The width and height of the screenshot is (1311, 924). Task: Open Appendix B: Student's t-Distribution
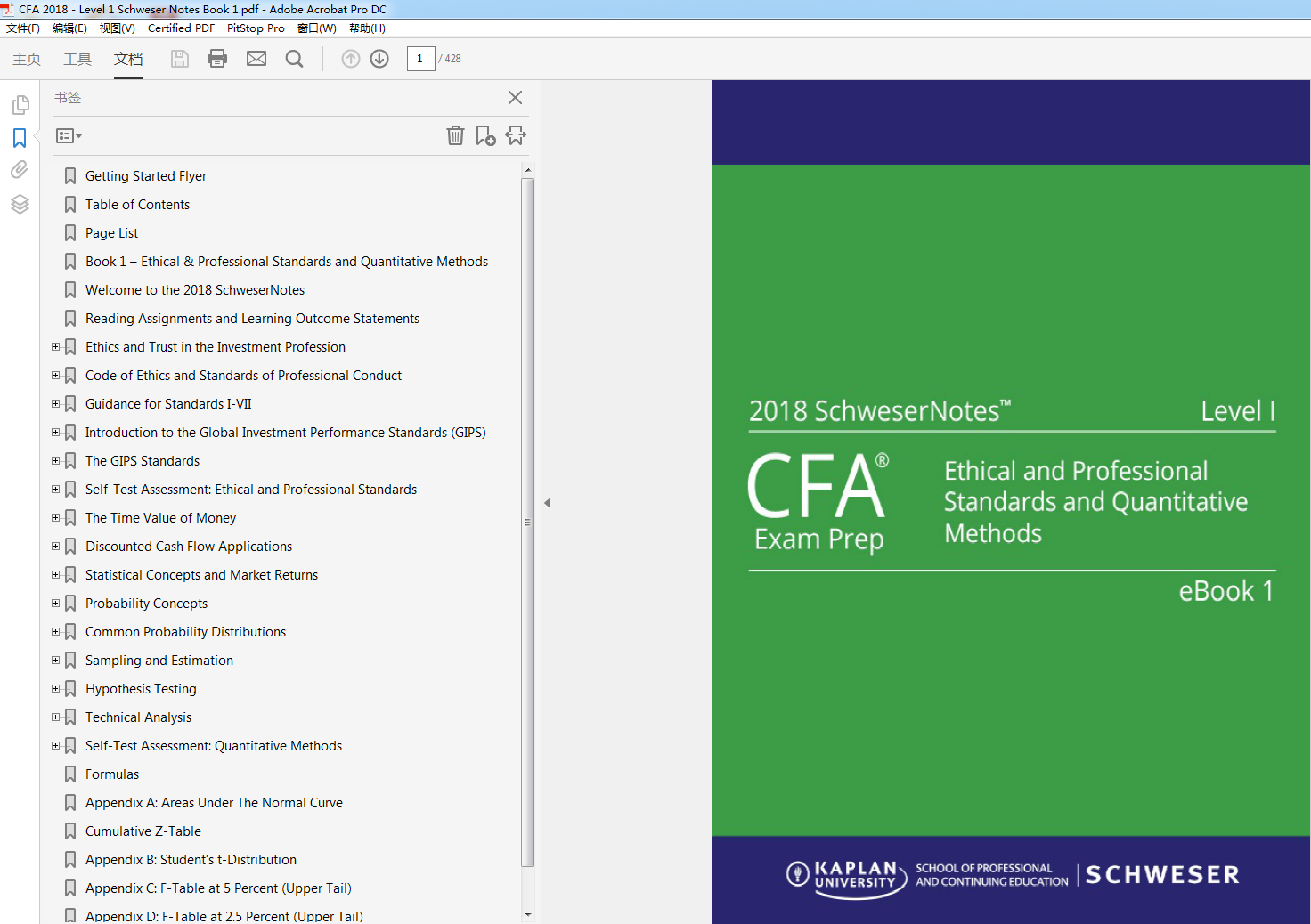pos(191,860)
